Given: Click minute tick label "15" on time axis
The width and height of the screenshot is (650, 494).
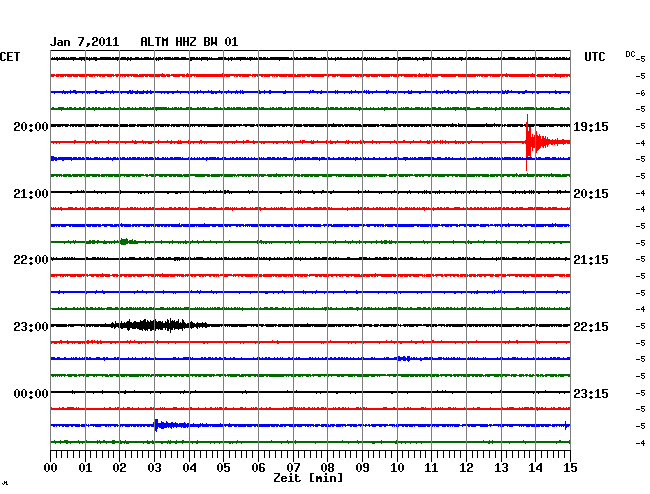Looking at the screenshot, I should pyautogui.click(x=570, y=468).
